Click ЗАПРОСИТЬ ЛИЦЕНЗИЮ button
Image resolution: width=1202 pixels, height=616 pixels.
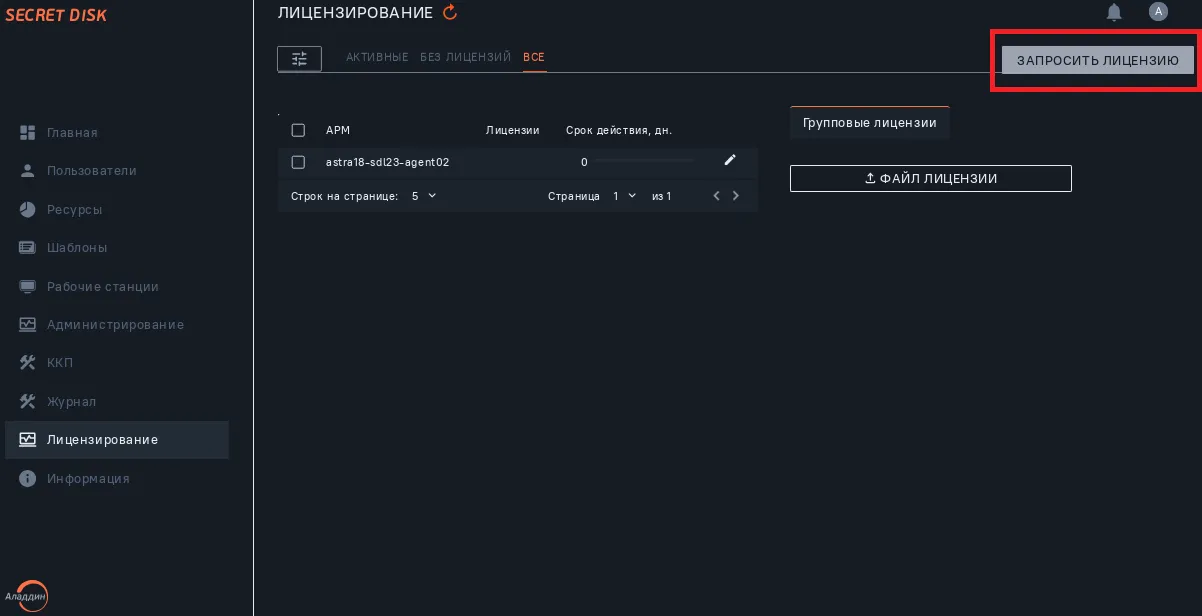(x=1098, y=61)
